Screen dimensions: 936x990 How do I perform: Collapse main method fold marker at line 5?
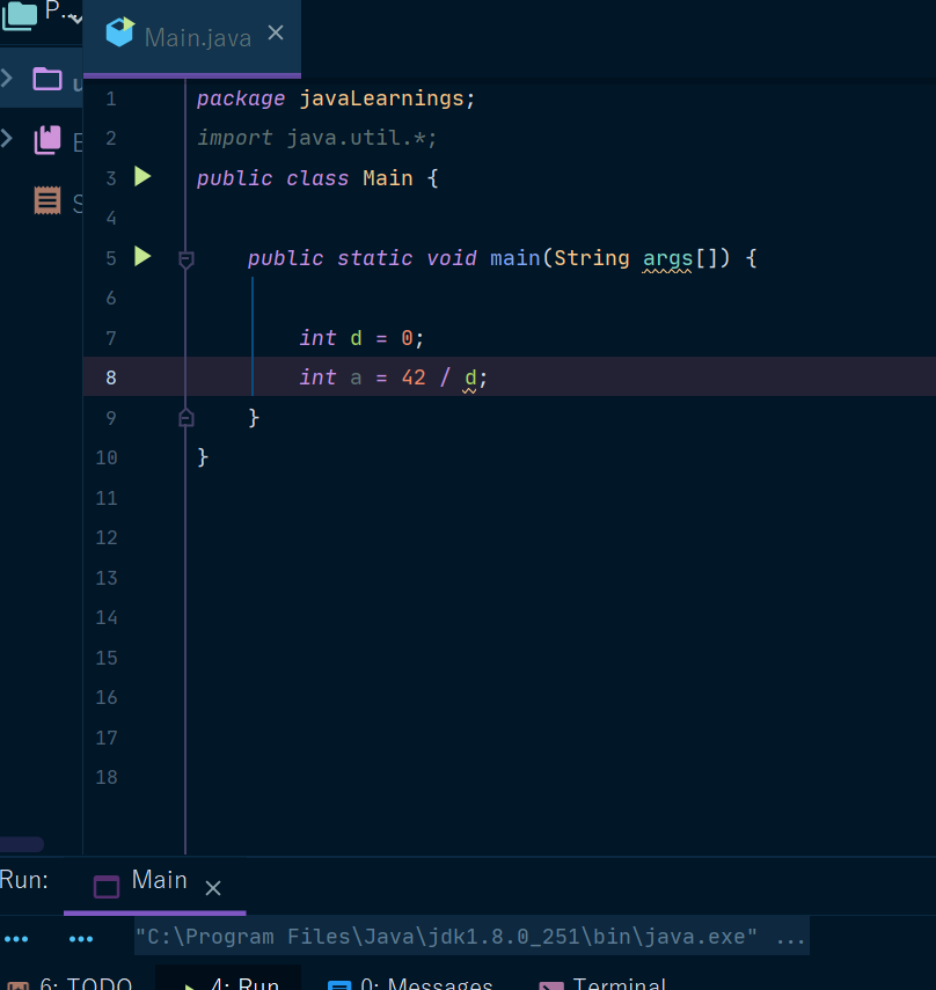186,259
